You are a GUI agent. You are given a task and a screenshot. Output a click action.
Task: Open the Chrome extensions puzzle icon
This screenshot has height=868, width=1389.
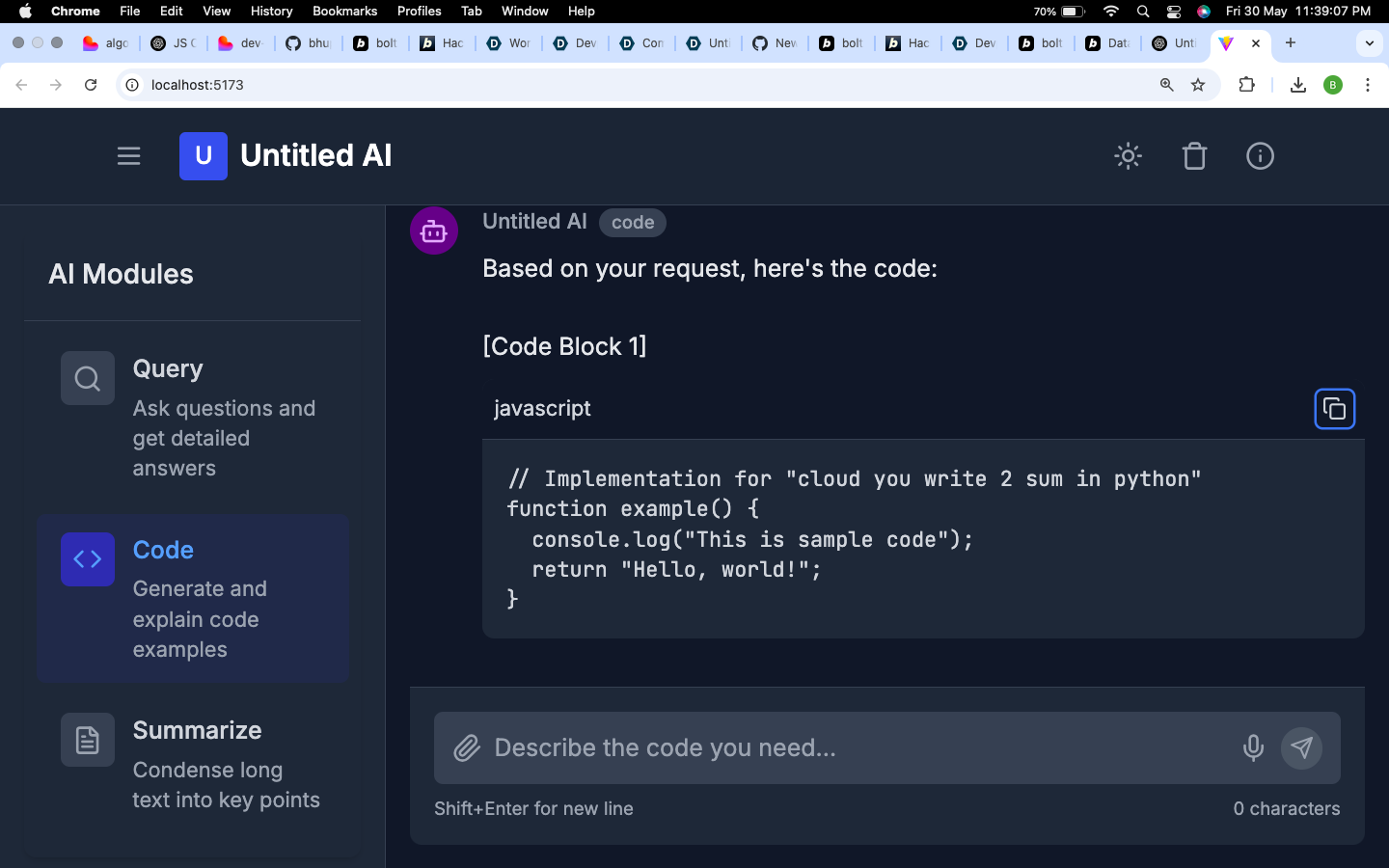[1246, 85]
